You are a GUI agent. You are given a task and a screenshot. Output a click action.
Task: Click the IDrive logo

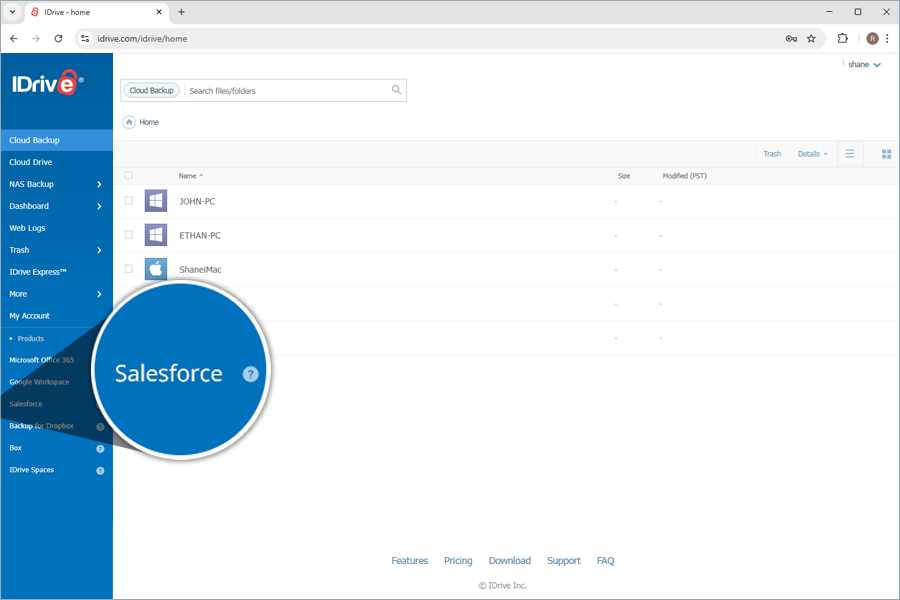pyautogui.click(x=47, y=84)
